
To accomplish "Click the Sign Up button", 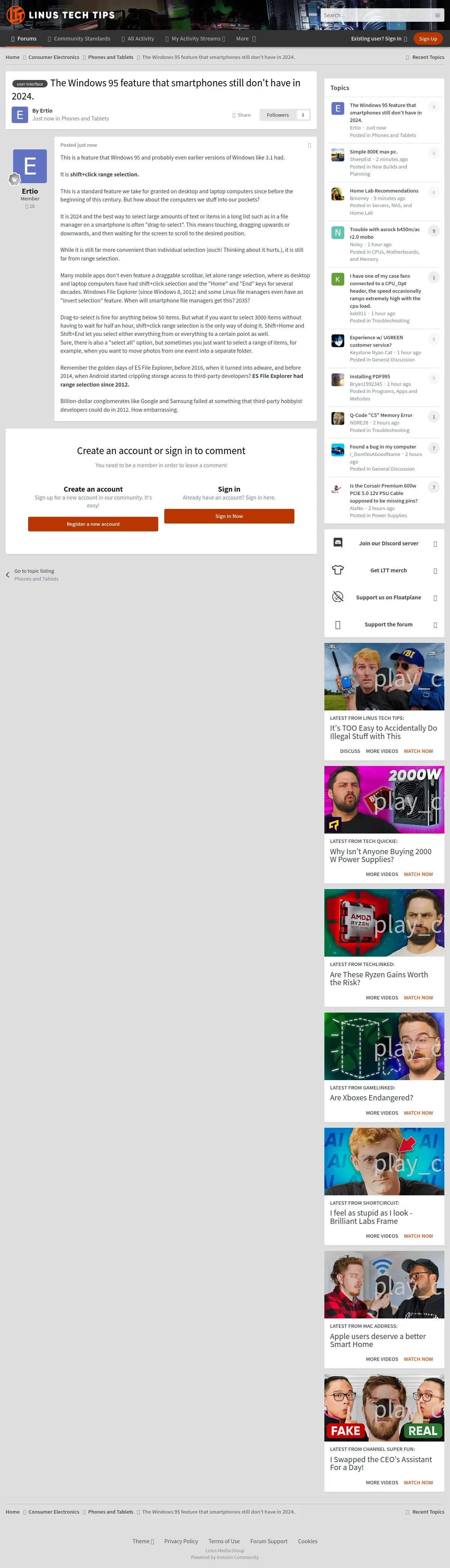I will pos(428,39).
